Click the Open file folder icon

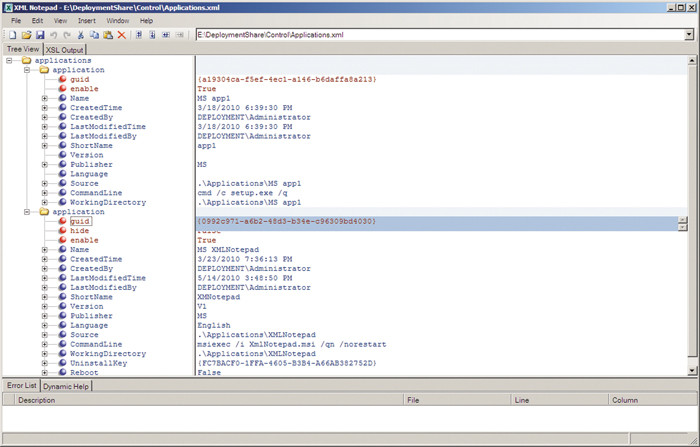click(x=25, y=35)
